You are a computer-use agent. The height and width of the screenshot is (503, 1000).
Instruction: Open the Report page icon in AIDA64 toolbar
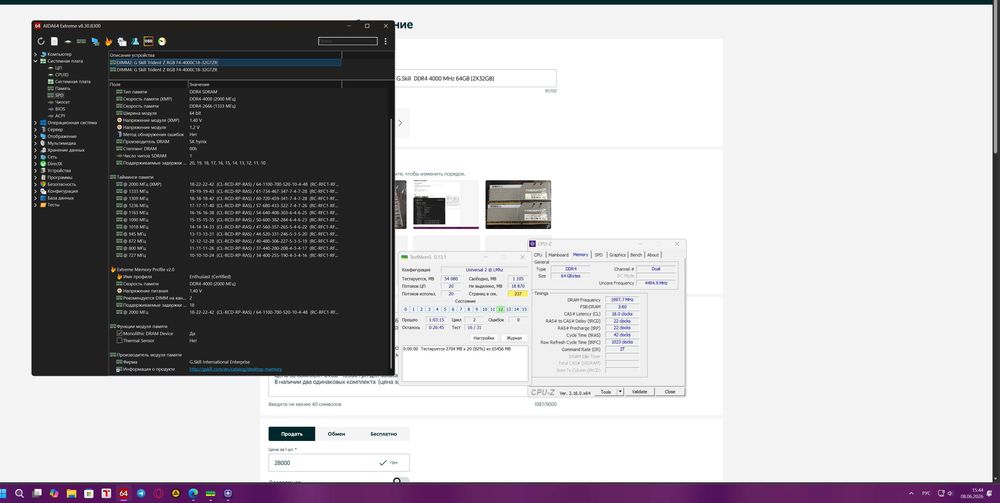pos(54,41)
